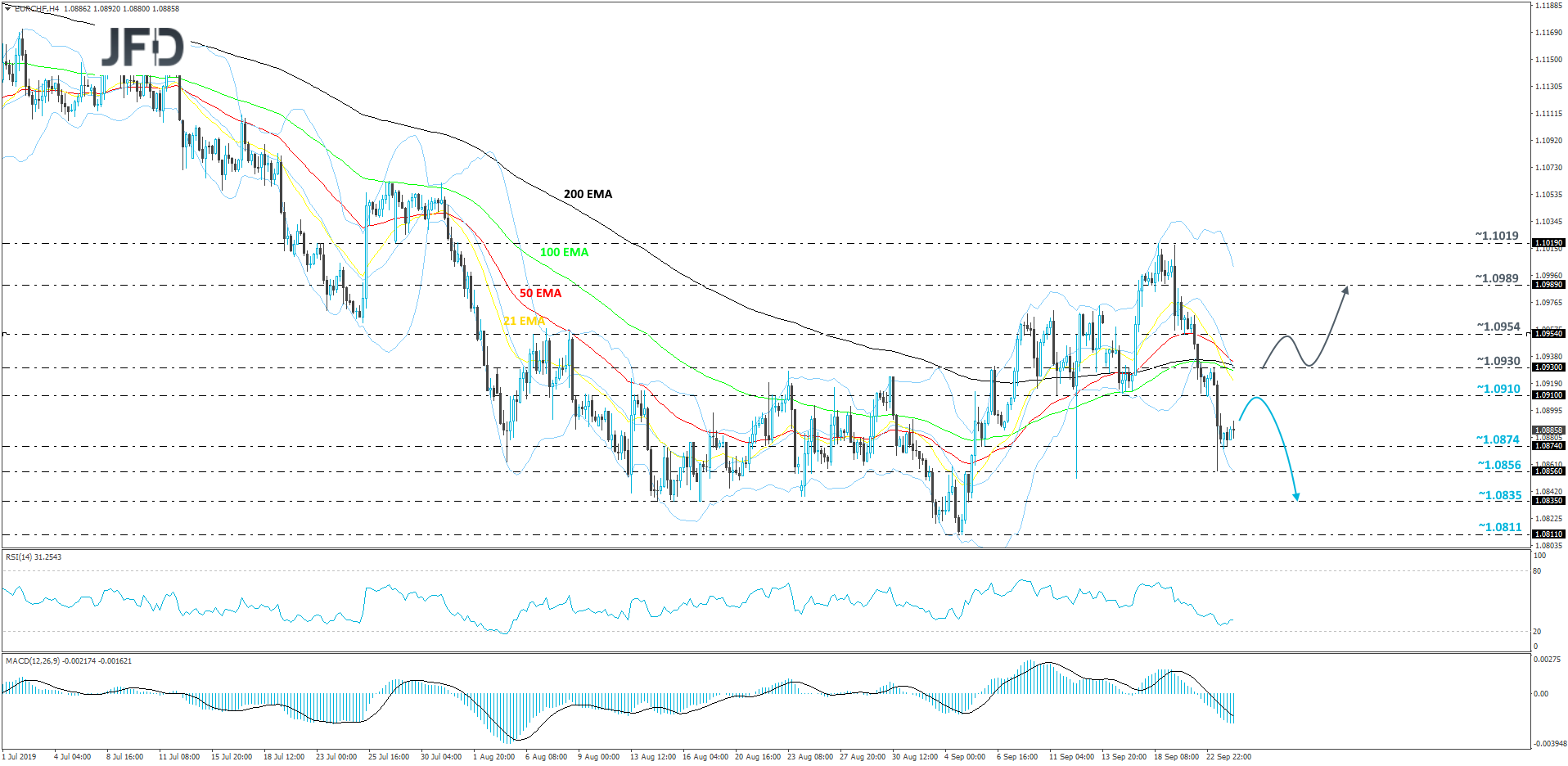Click the 1.11500 value on the price axis
Viewport: 1568px width, 766px height.
[x=1548, y=60]
